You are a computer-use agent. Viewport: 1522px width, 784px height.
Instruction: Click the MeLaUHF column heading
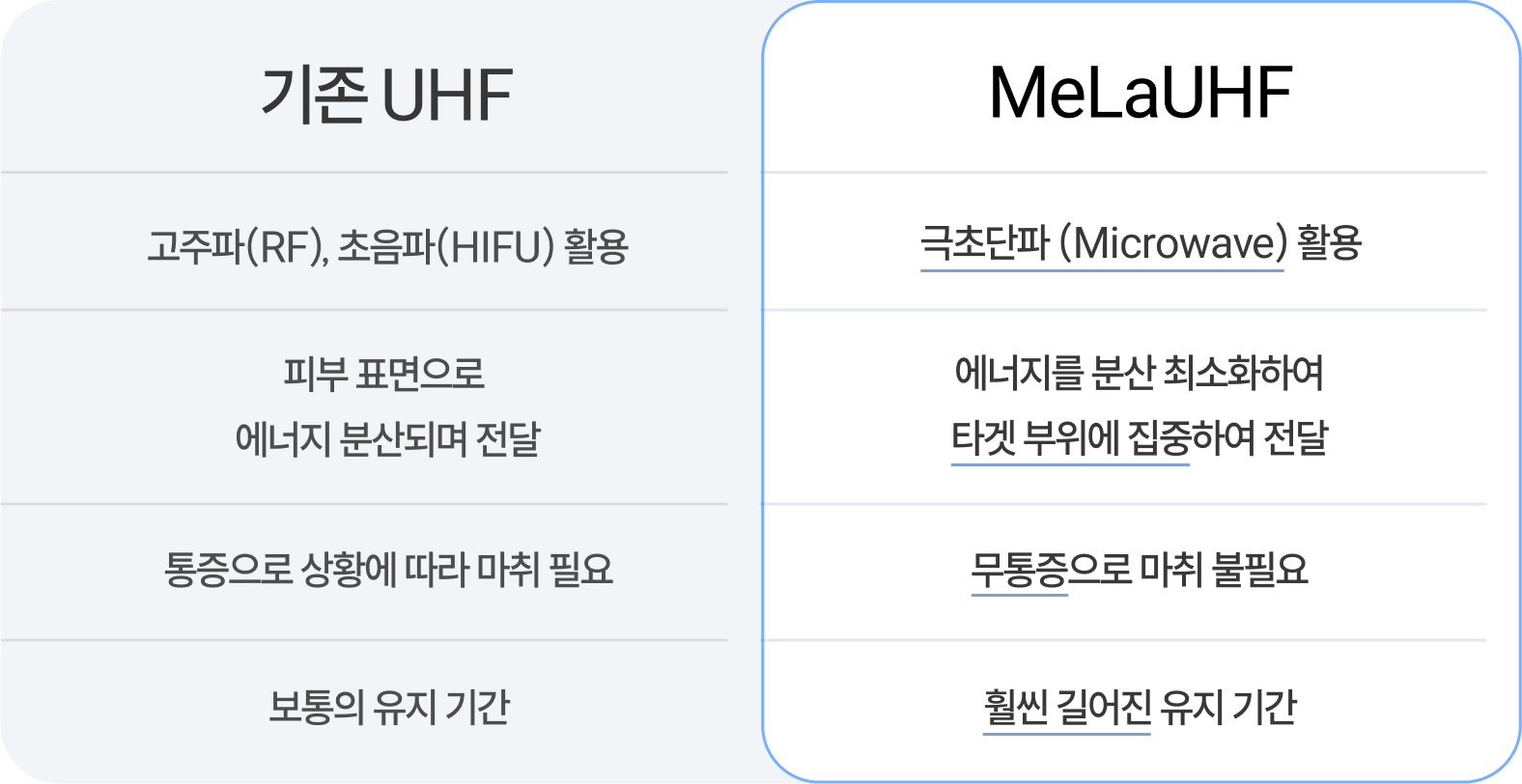click(1140, 93)
